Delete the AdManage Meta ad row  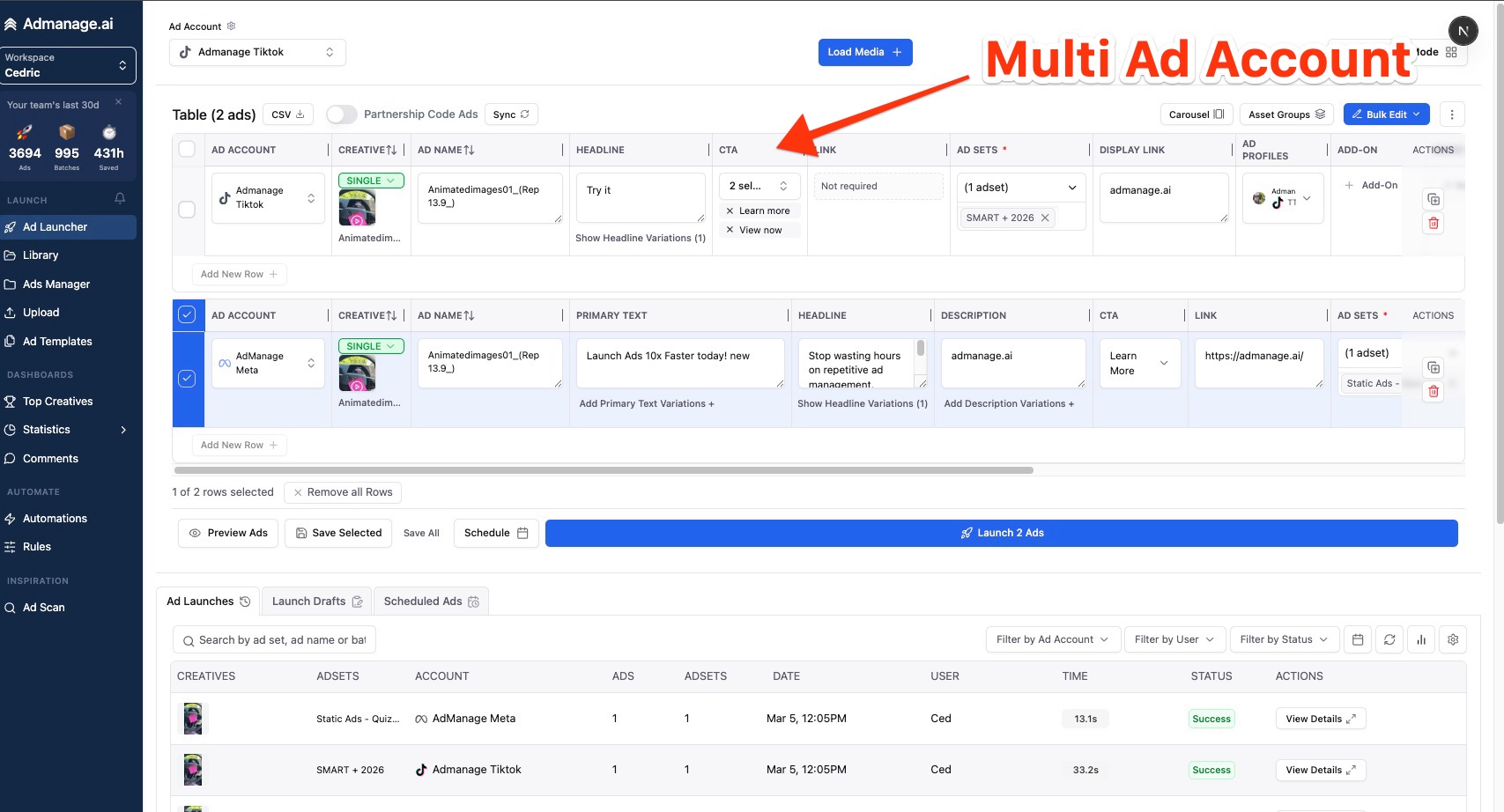(1434, 391)
